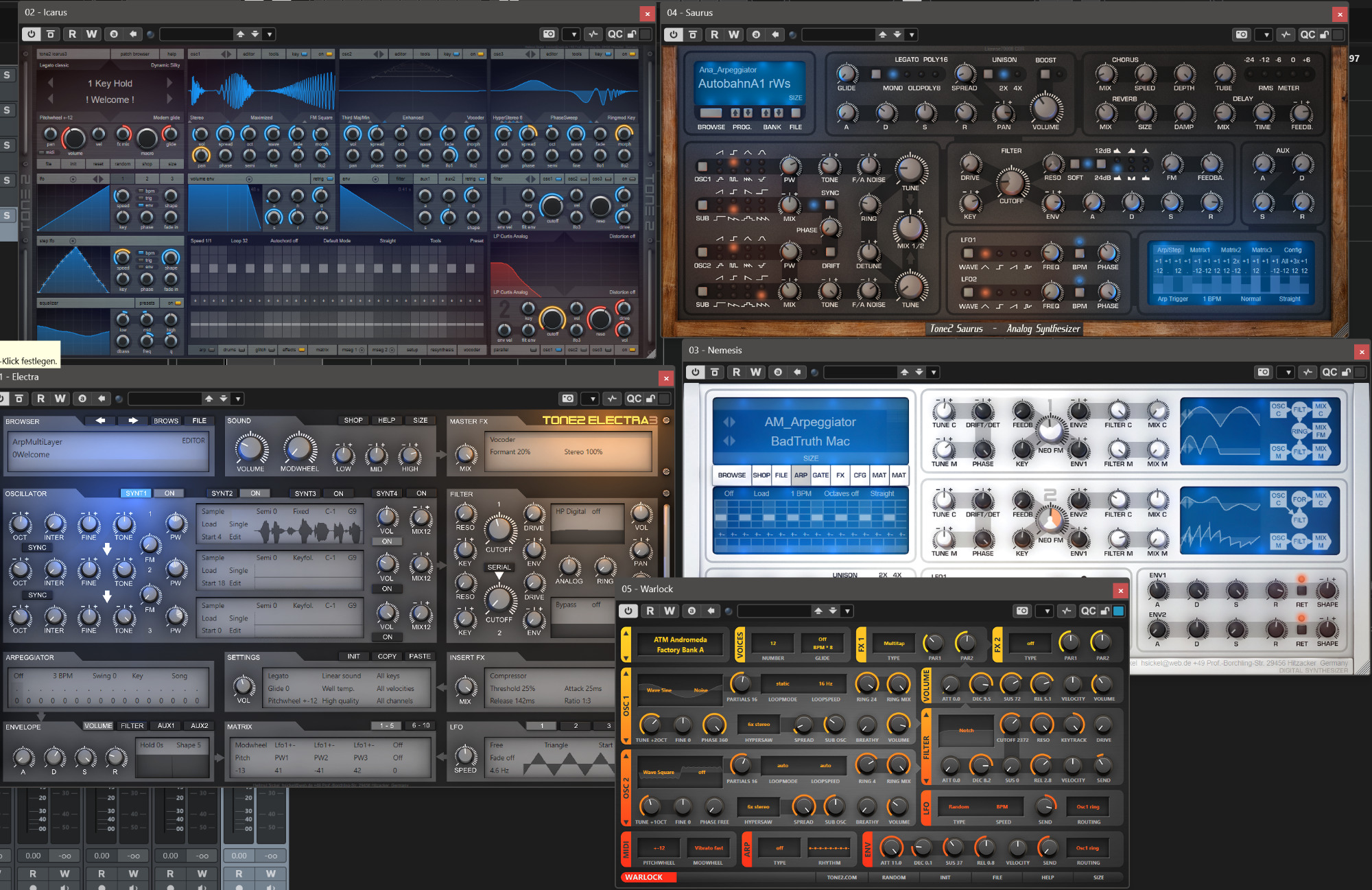Adjust the VOLUME knob in Electra
Screen dimensions: 1372x890
(x=251, y=448)
